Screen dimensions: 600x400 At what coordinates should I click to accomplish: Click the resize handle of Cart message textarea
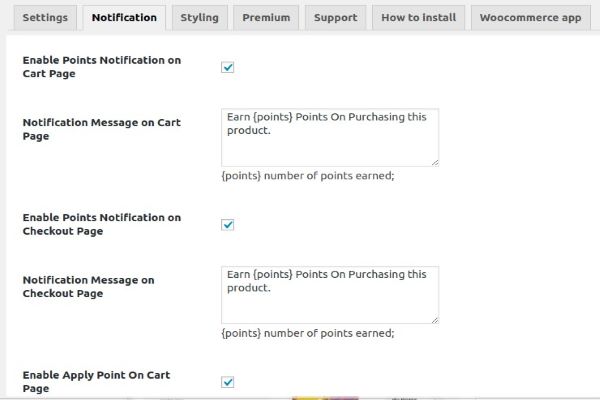(x=434, y=161)
